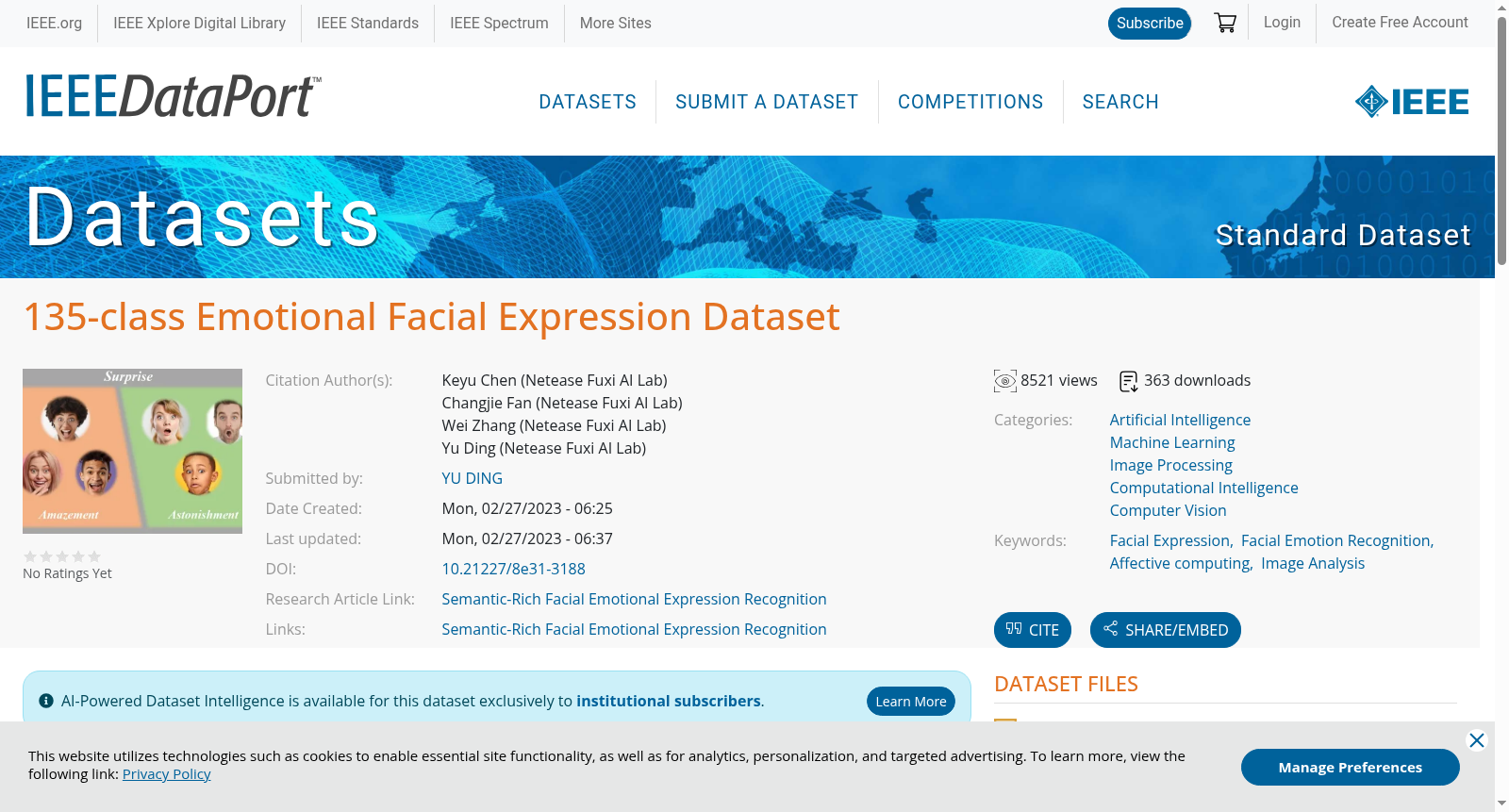This screenshot has width=1509, height=812.
Task: Click author Keyu Chen text
Action: (555, 380)
